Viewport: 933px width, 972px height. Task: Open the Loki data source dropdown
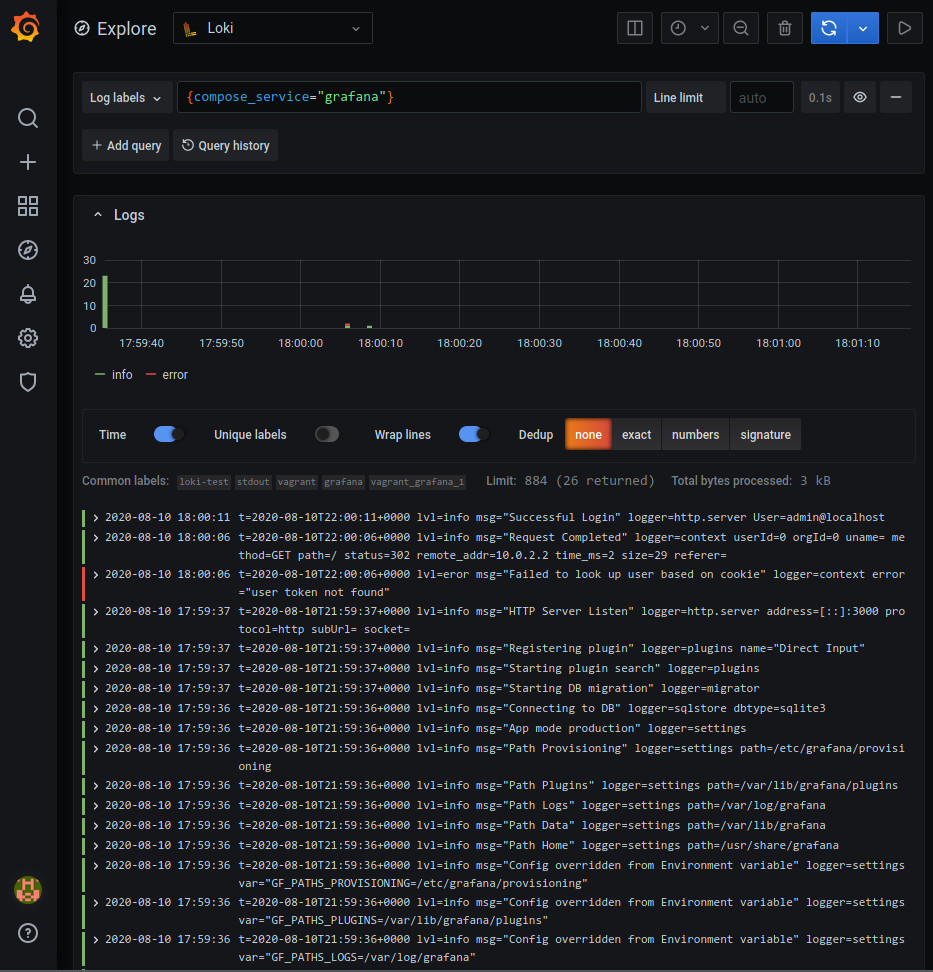(273, 28)
